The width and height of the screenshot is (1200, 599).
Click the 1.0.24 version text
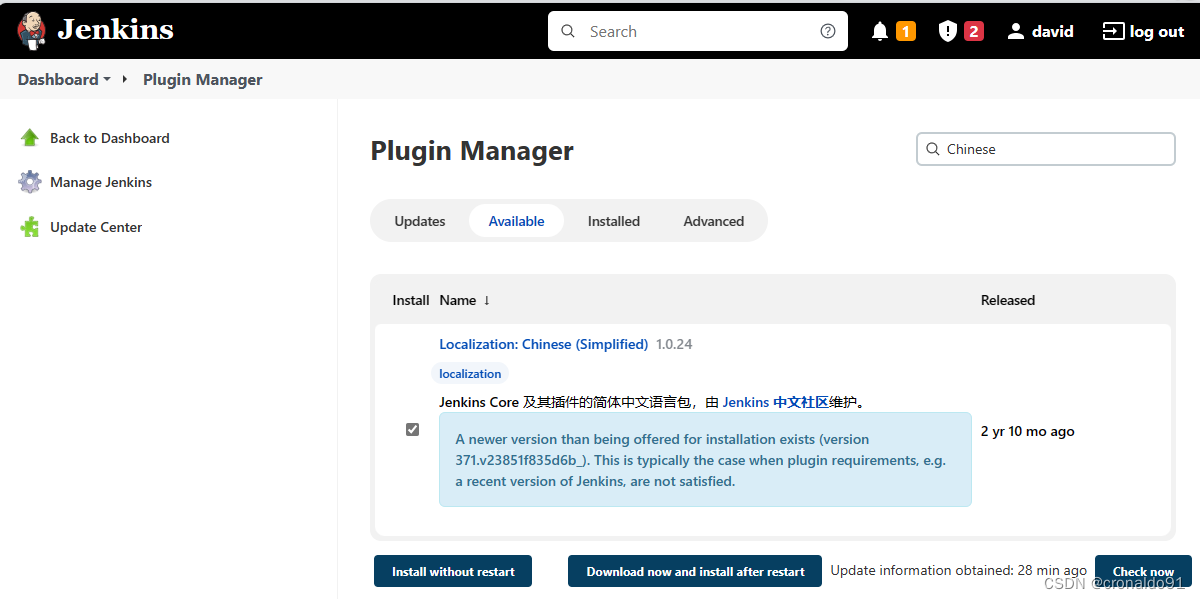[674, 344]
